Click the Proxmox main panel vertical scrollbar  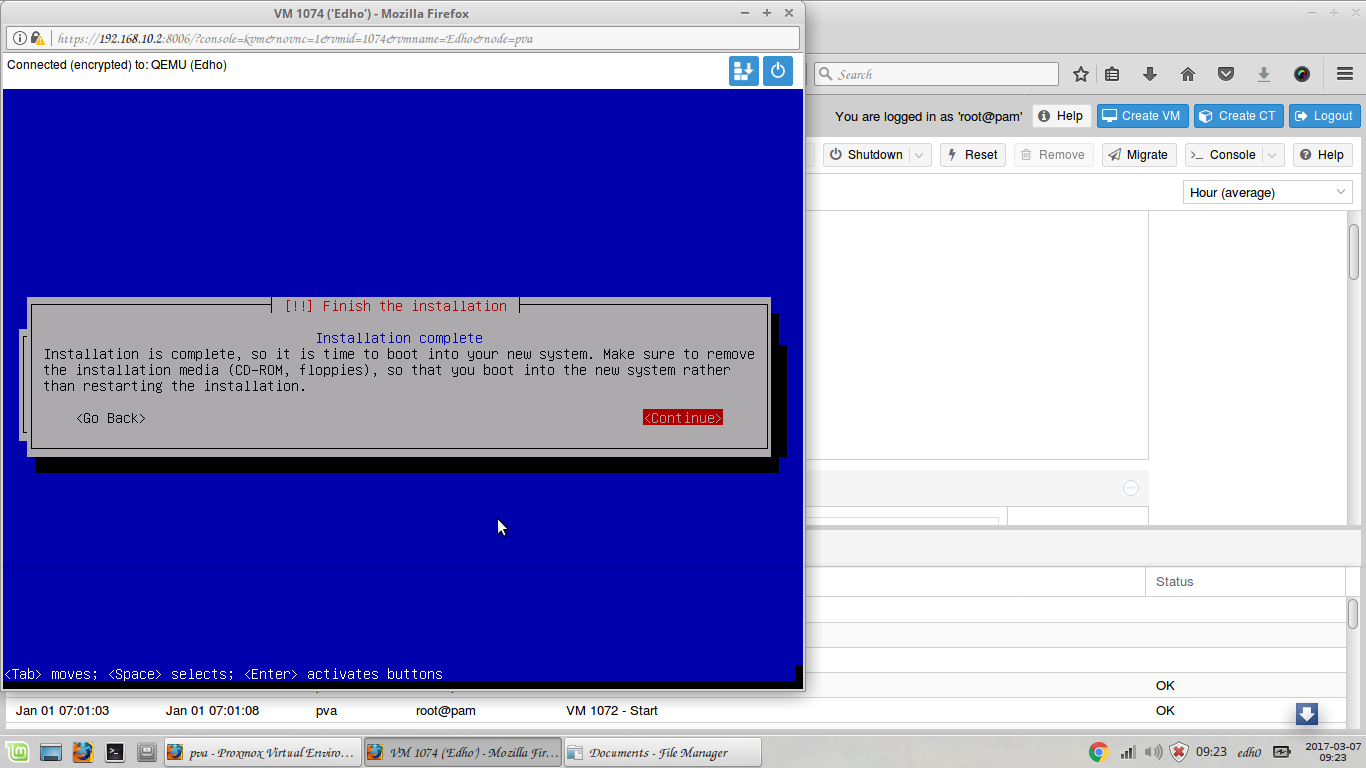click(x=1355, y=251)
